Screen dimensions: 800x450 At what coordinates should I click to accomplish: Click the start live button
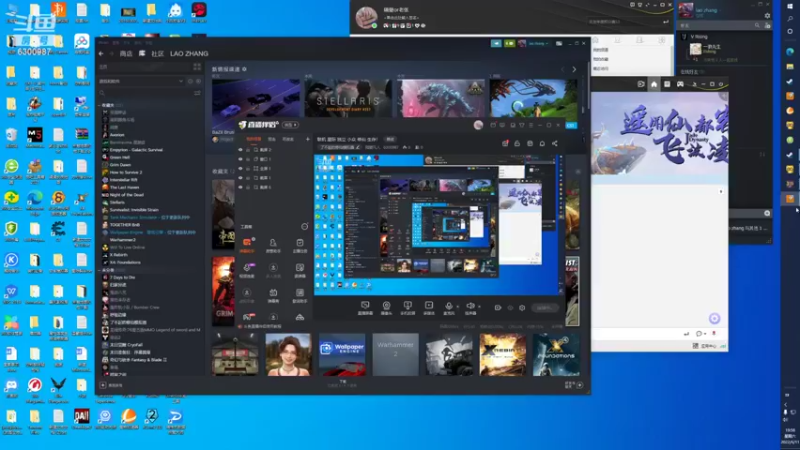click(544, 308)
